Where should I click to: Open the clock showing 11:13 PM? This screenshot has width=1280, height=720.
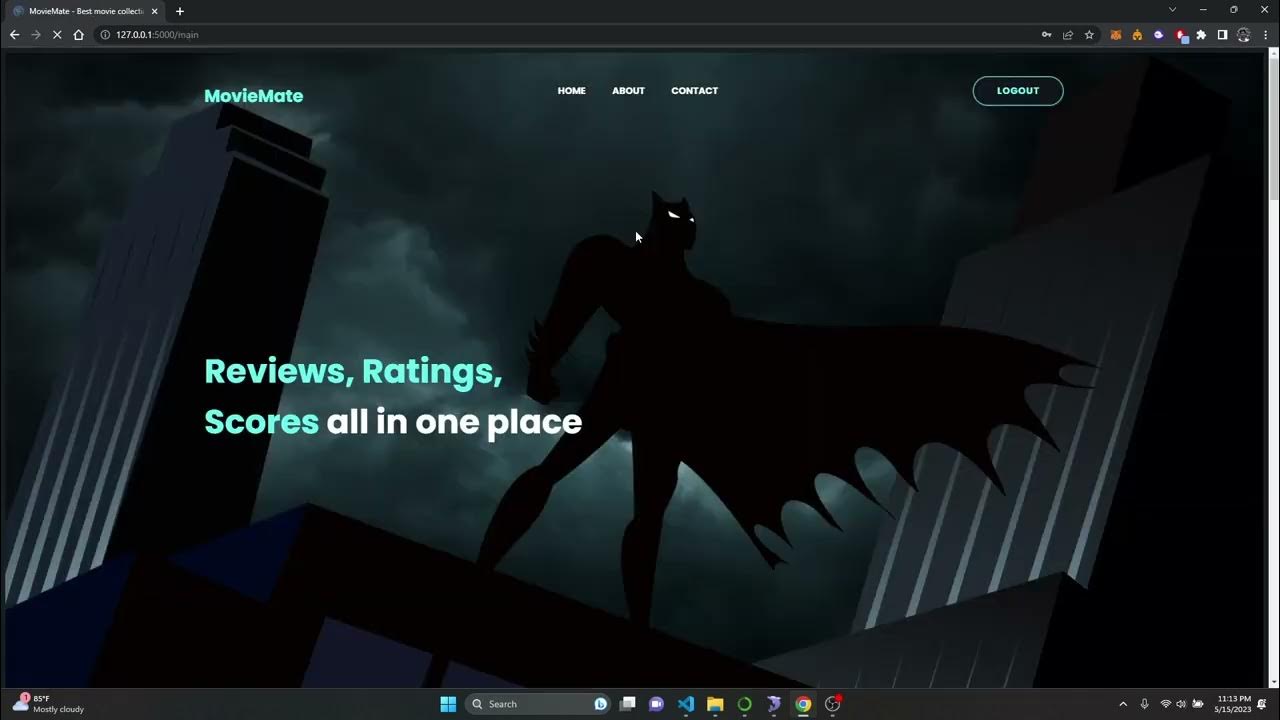click(x=1233, y=704)
